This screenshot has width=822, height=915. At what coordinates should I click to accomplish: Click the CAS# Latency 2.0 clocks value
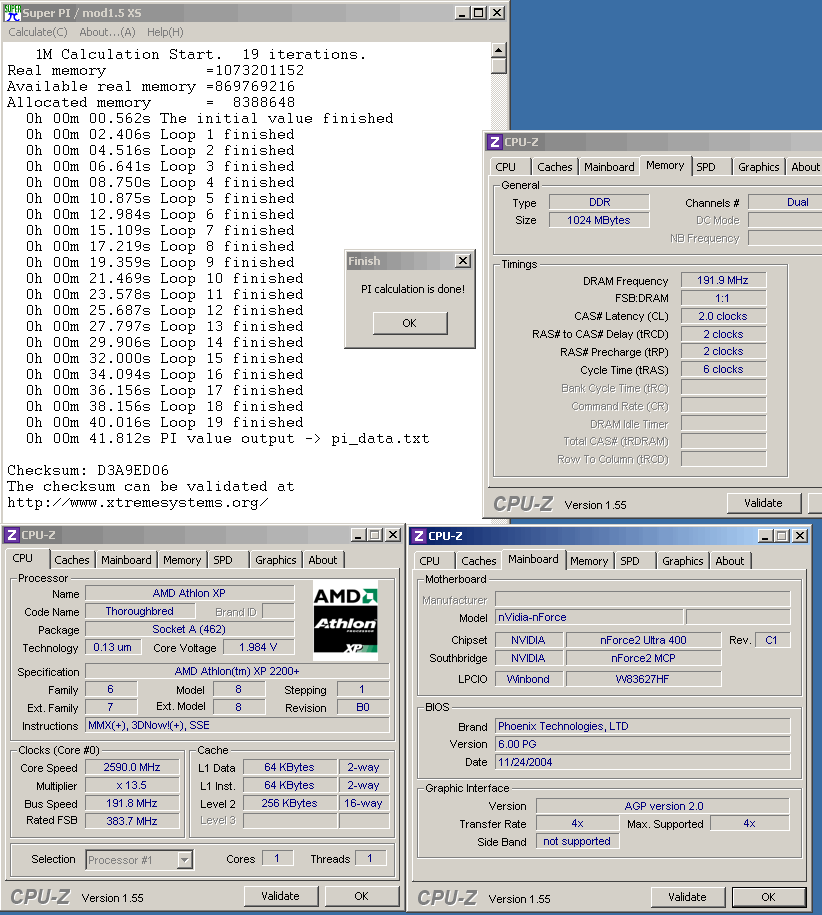pyautogui.click(x=723, y=316)
